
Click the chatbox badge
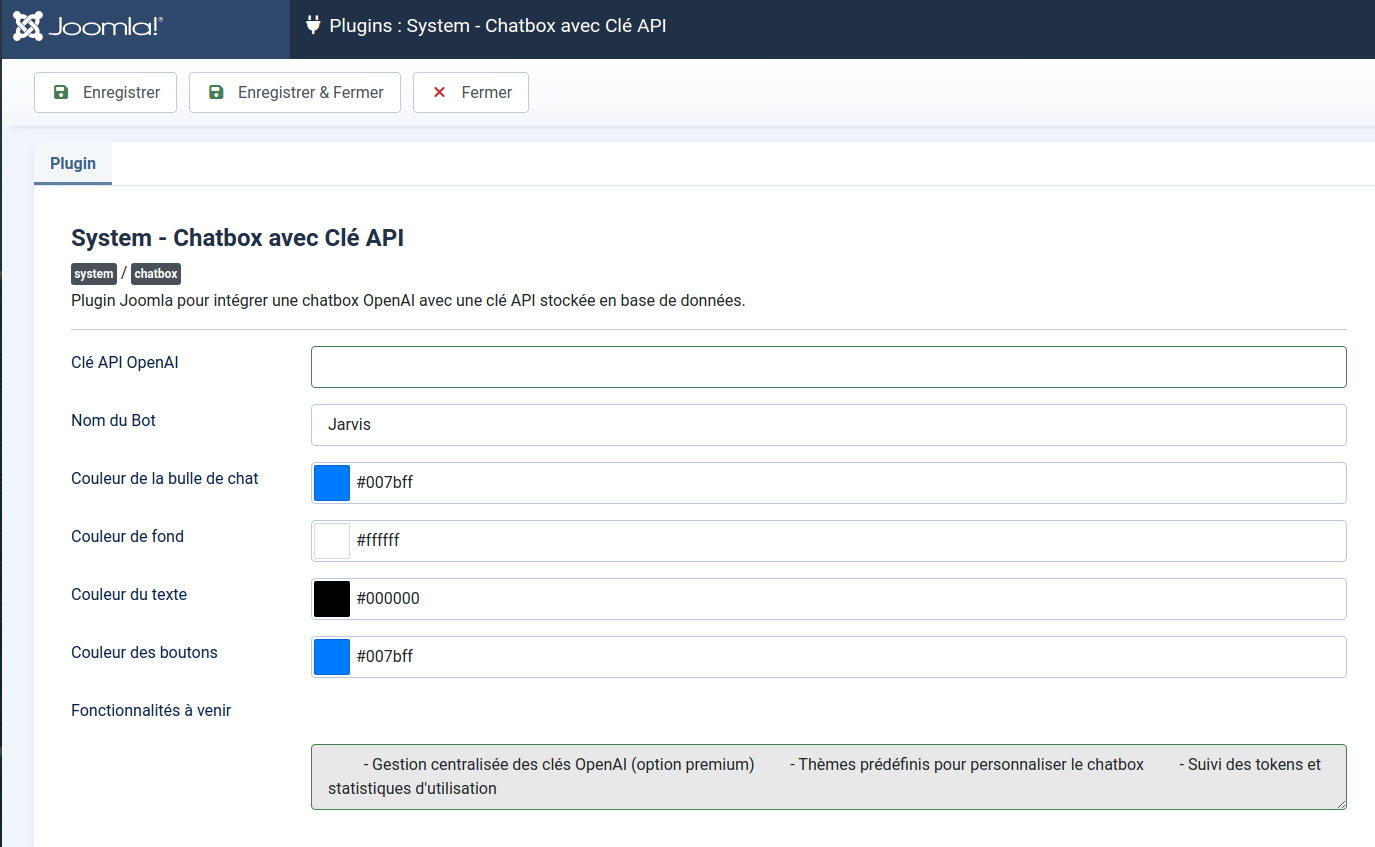pyautogui.click(x=156, y=274)
